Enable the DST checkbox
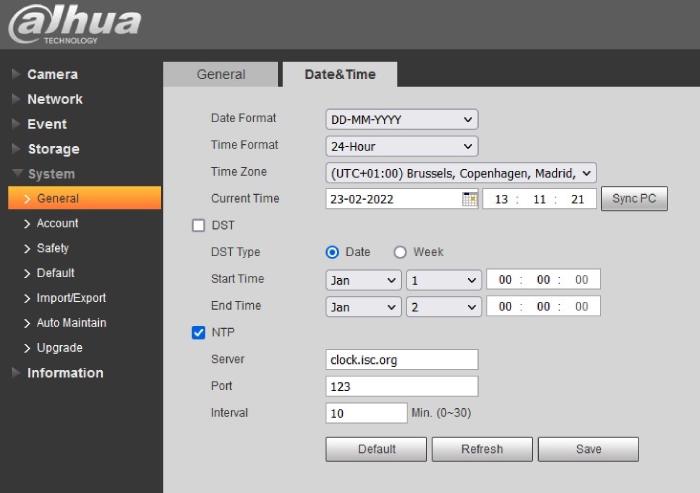 tap(198, 226)
